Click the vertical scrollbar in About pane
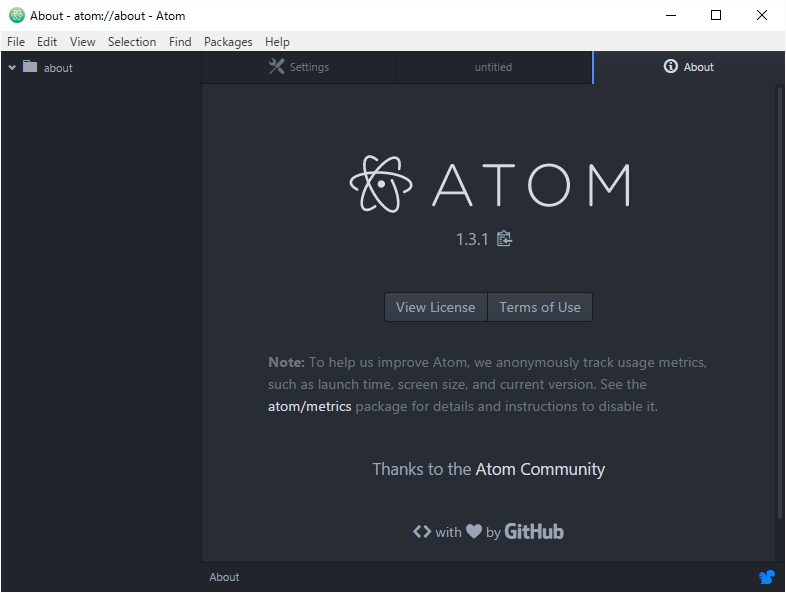This screenshot has width=786, height=593. 779,304
